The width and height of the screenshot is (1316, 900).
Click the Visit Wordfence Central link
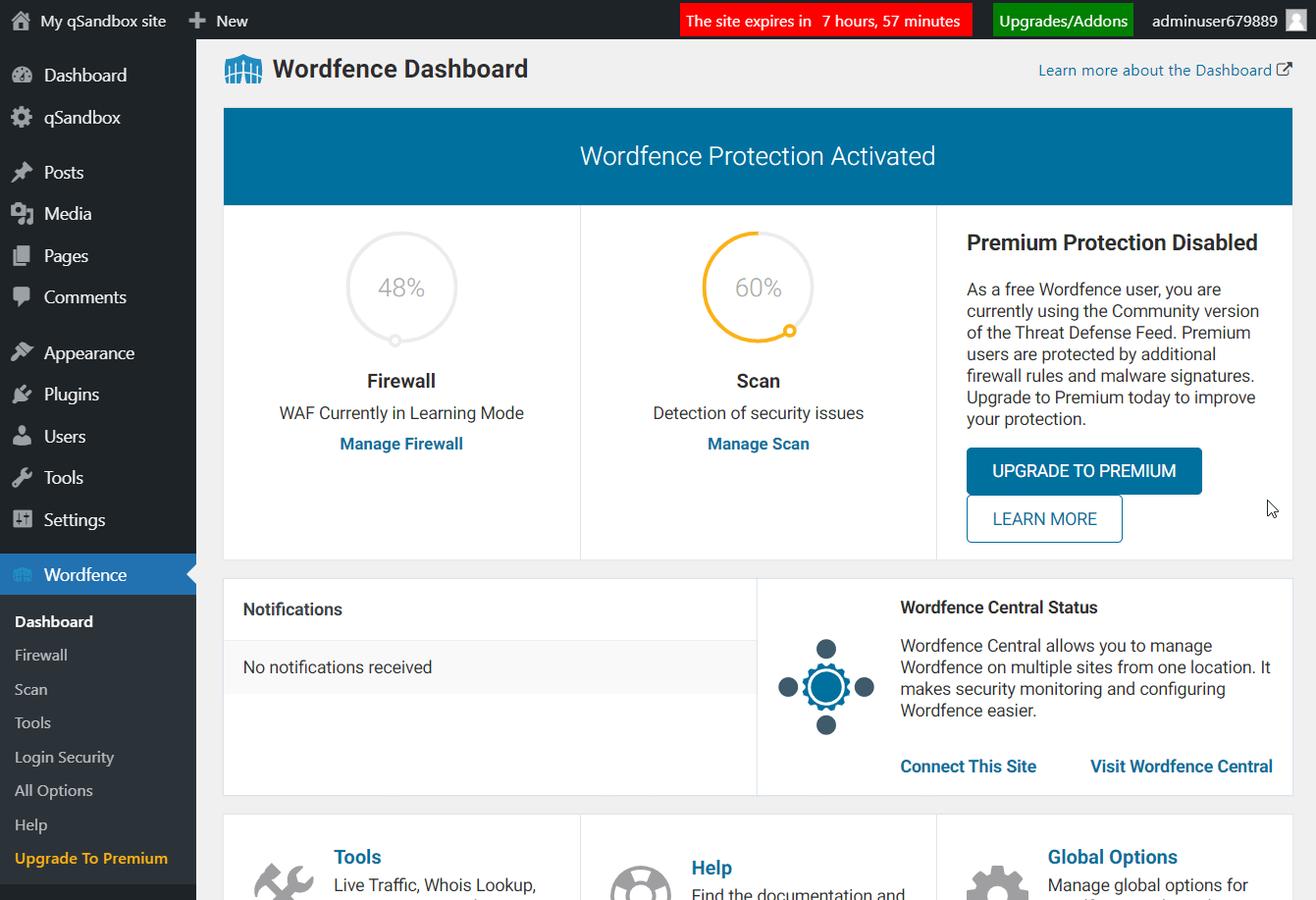pos(1182,767)
